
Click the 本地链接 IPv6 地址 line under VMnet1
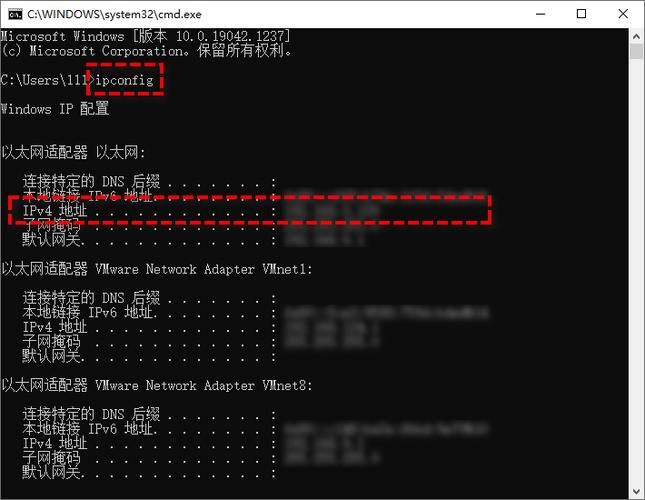click(255, 312)
